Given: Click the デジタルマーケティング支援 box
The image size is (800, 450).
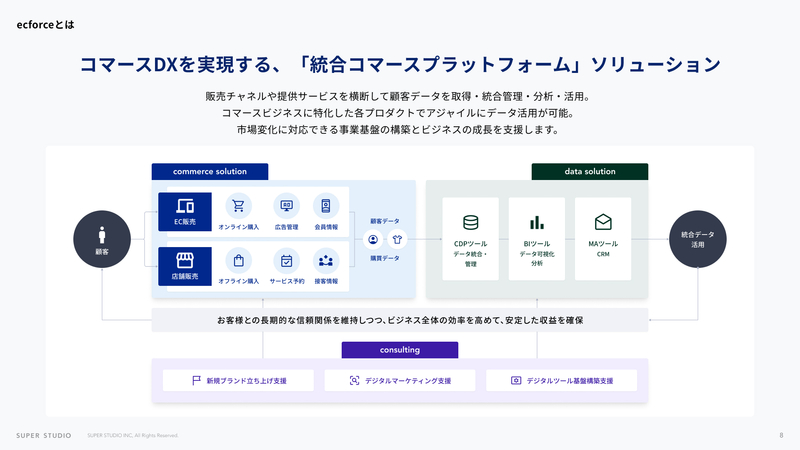Looking at the screenshot, I should (400, 381).
